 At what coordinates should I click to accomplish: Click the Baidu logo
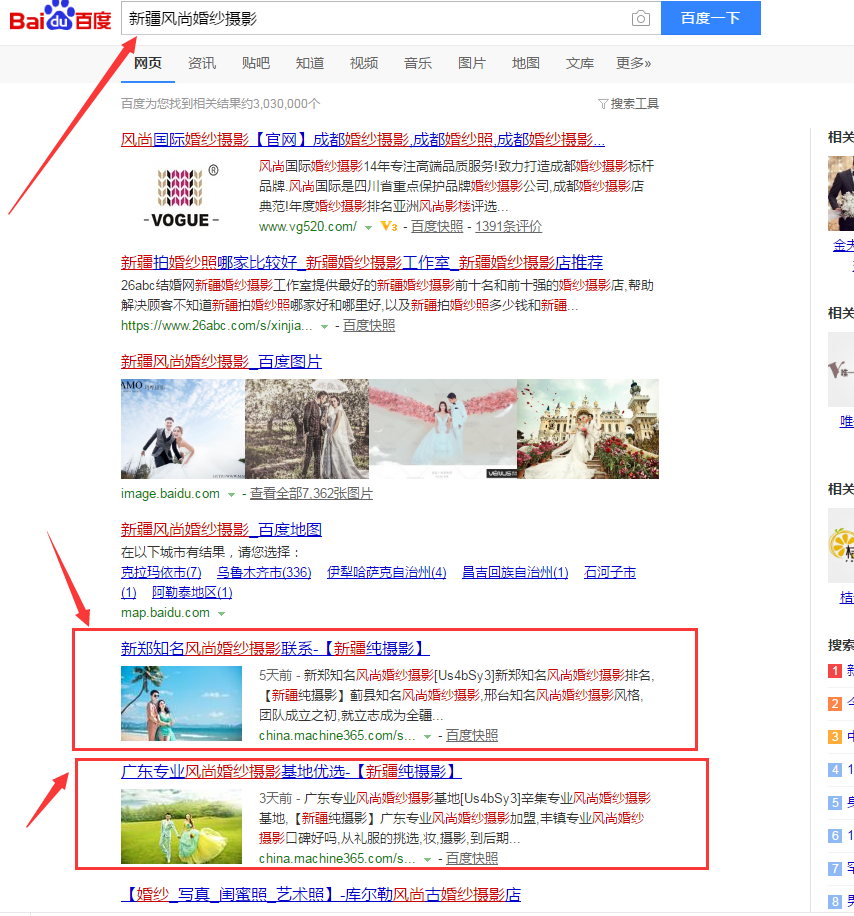point(60,19)
